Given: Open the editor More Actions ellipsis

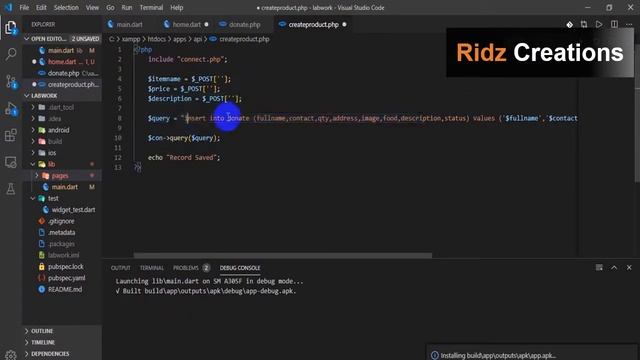Looking at the screenshot, I should tap(629, 24).
